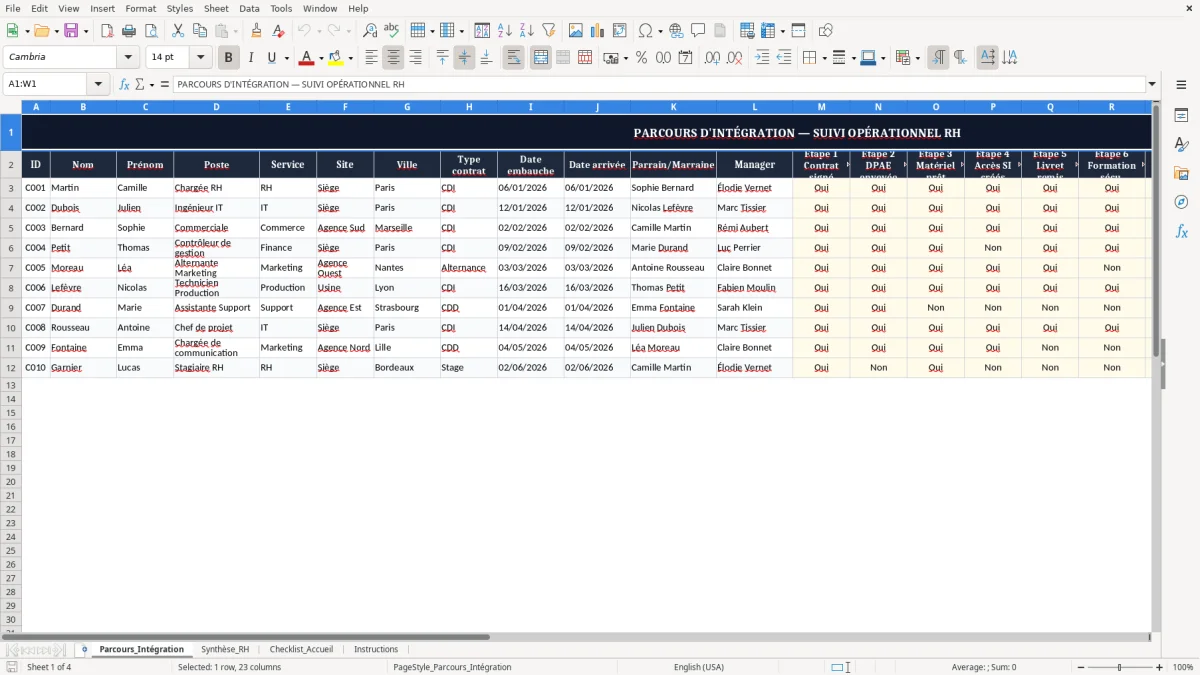The image size is (1200, 675).
Task: Click the Save document icon
Action: coord(71,31)
